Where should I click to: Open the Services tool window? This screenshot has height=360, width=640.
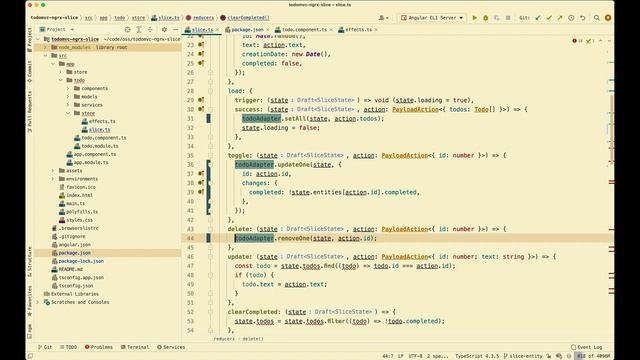[x=171, y=347]
